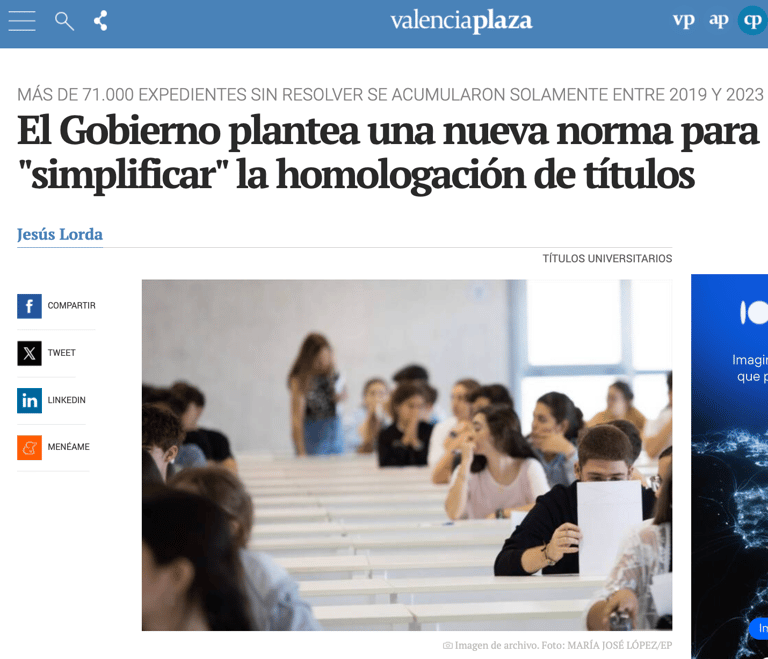Click the MENÉAME label
This screenshot has width=768, height=659.
pos(69,447)
